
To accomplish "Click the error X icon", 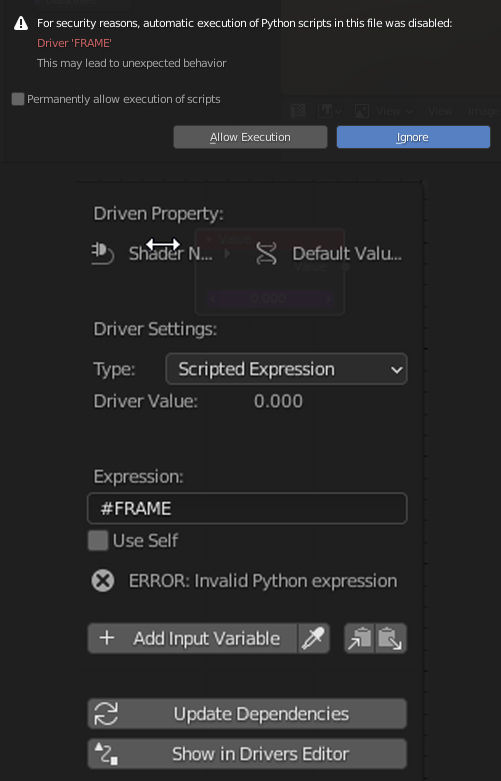I will click(103, 581).
